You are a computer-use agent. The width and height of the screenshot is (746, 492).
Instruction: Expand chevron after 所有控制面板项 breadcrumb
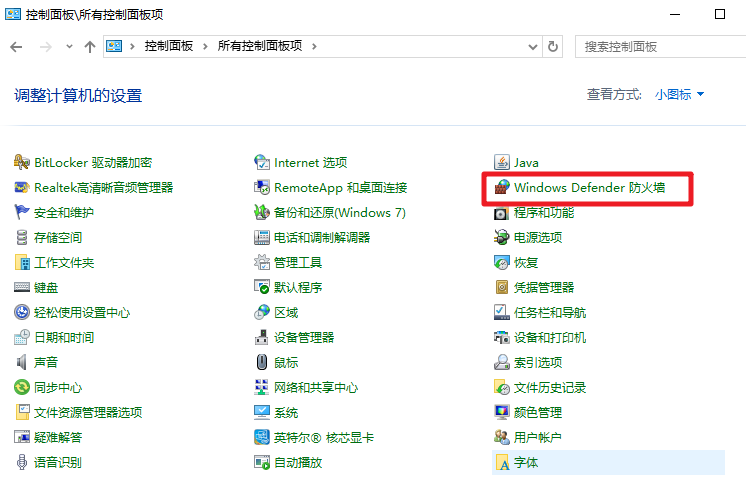314,47
